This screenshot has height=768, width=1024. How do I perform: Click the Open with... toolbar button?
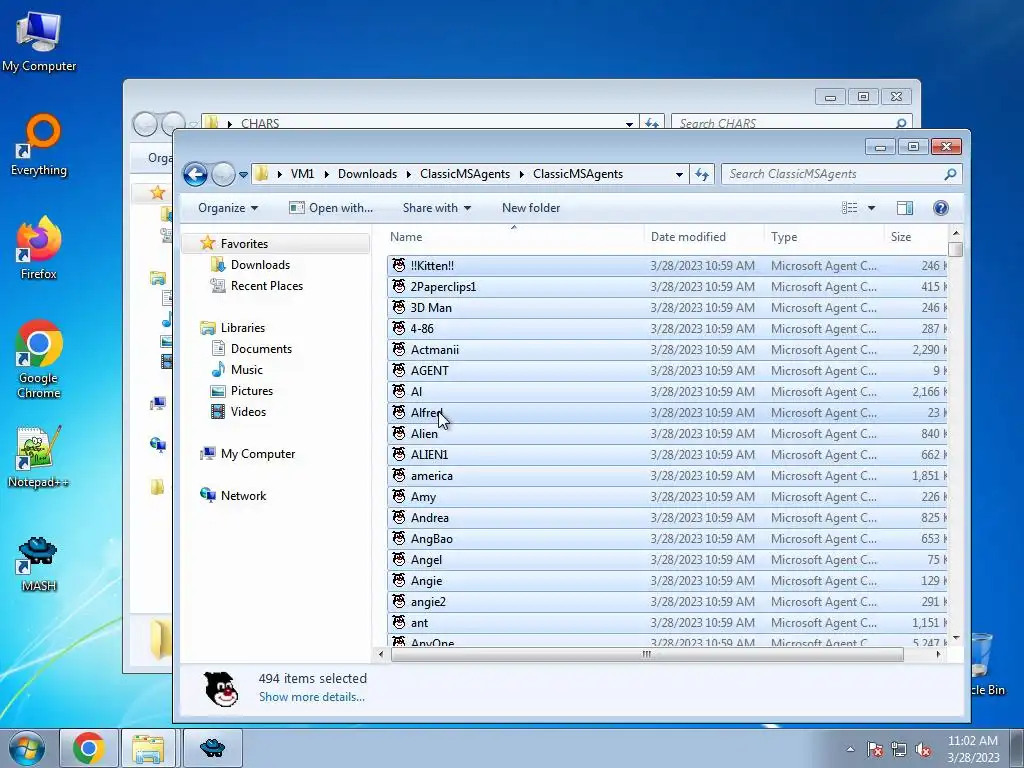(331, 208)
